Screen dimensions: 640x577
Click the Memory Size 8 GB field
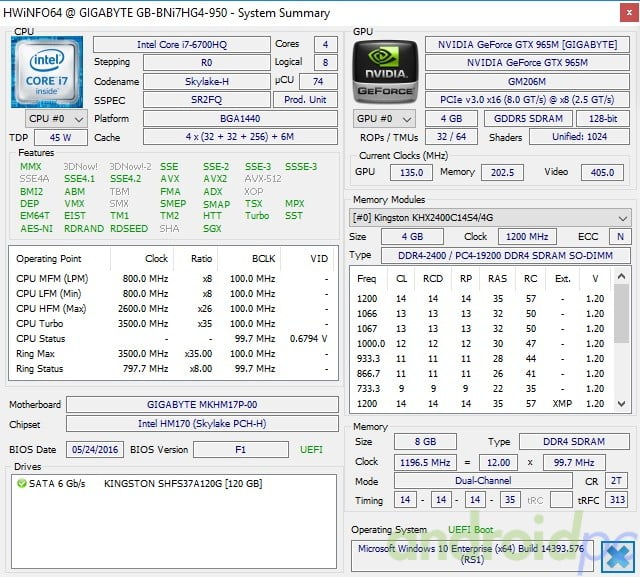(425, 442)
